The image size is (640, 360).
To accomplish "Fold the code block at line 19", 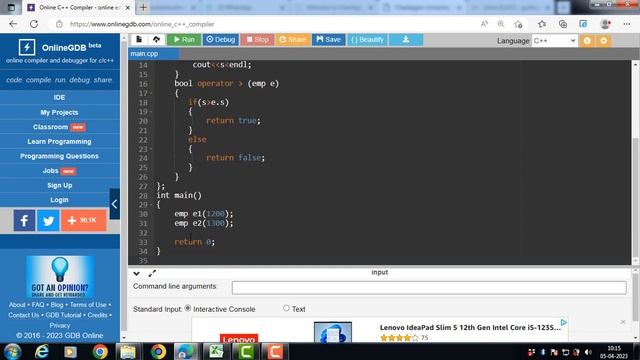I will 151,111.
